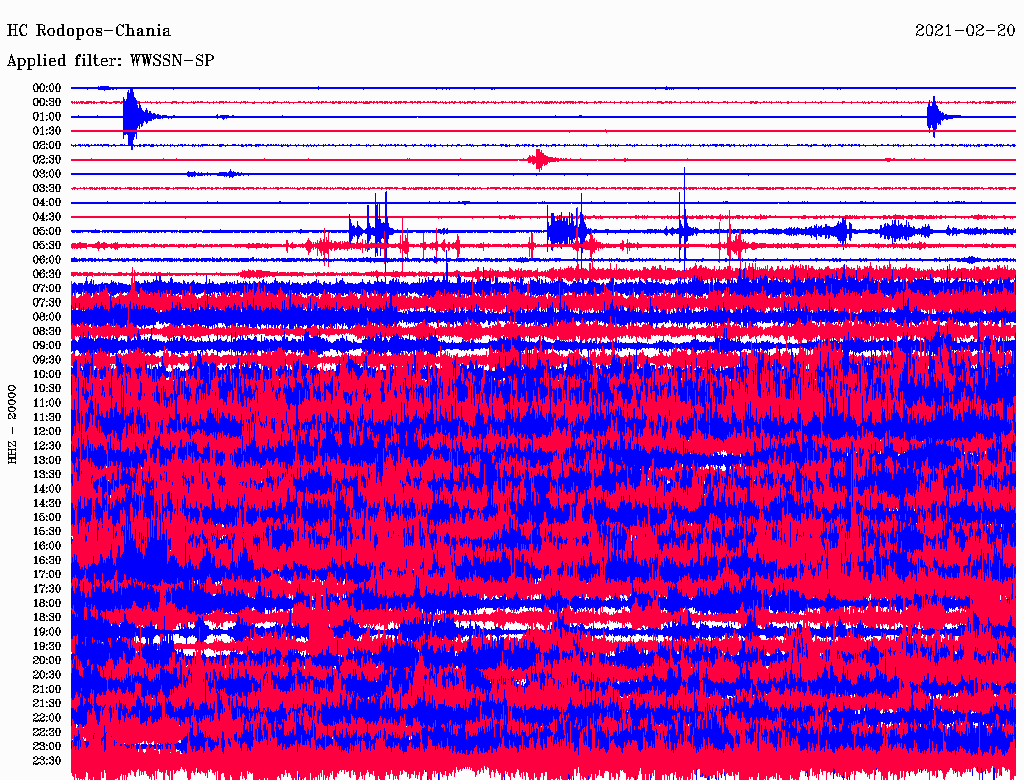Select the 07:00 time label
The width and height of the screenshot is (1024, 780).
[47, 288]
